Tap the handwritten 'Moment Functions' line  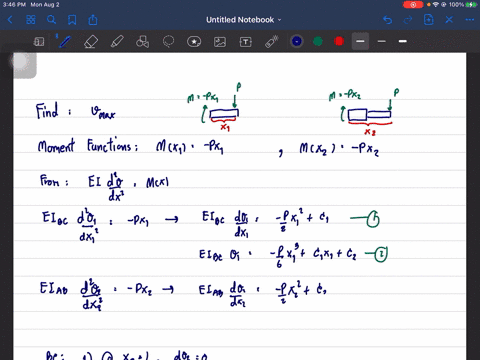[87, 146]
